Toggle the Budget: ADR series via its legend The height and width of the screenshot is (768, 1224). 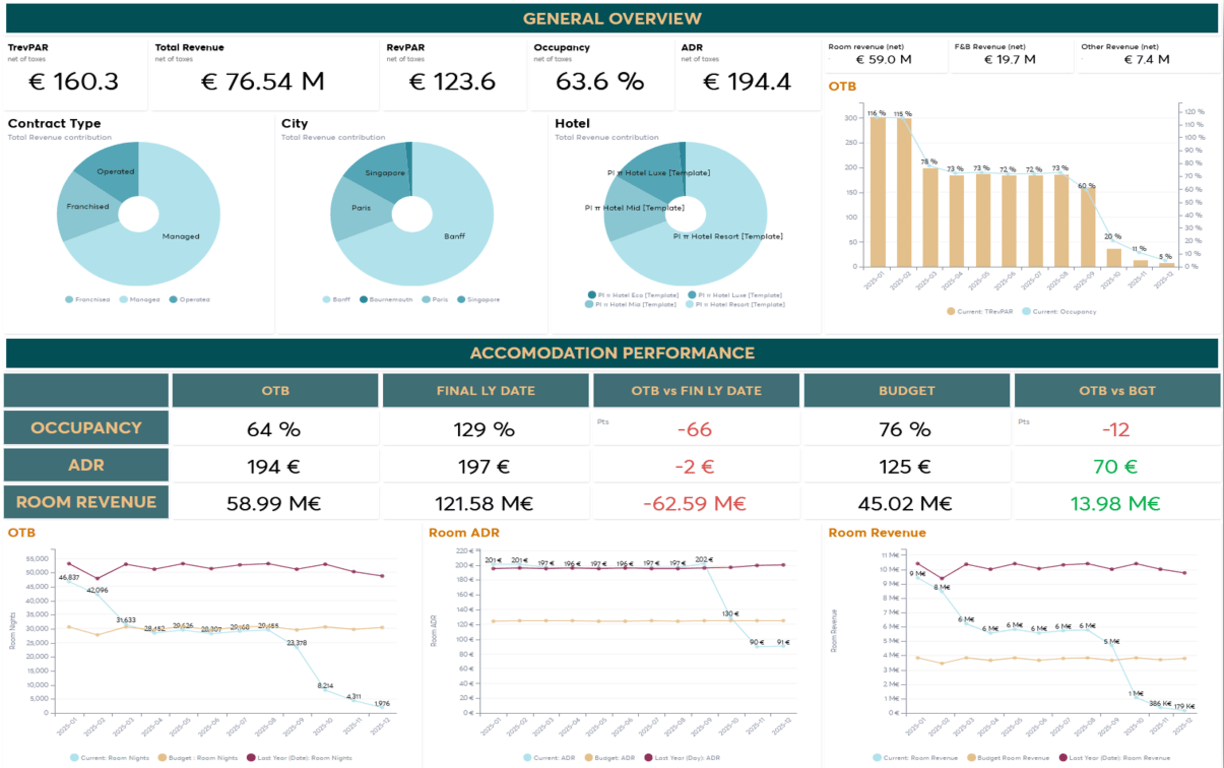pos(588,757)
